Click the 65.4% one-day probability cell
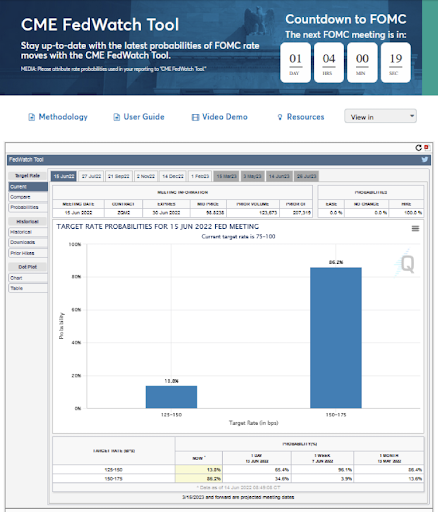Viewport: 438px width, 512px height. click(257, 469)
